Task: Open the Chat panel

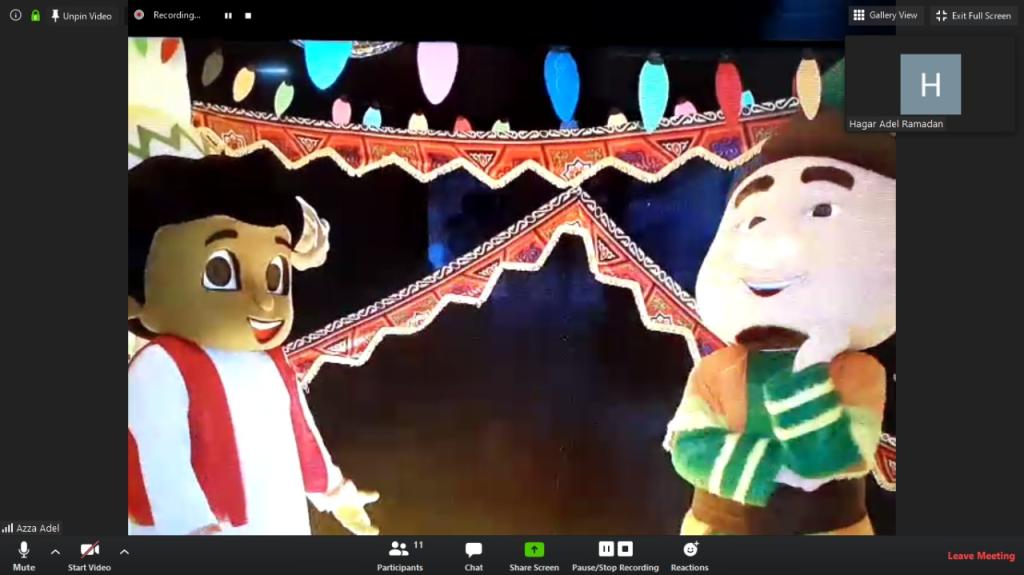Action: [x=473, y=555]
